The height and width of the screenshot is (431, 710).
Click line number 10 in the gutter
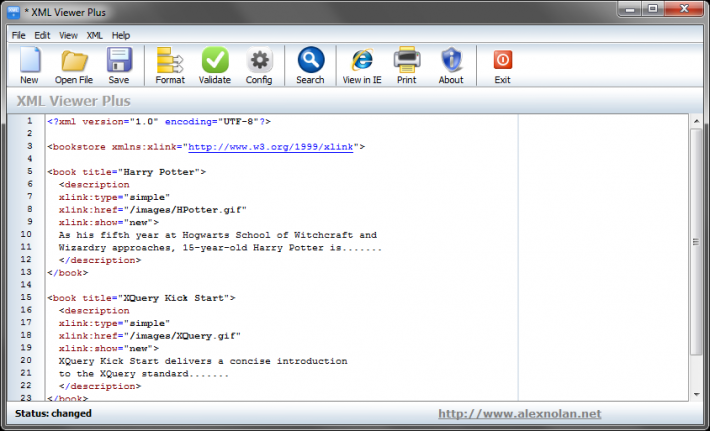point(26,235)
